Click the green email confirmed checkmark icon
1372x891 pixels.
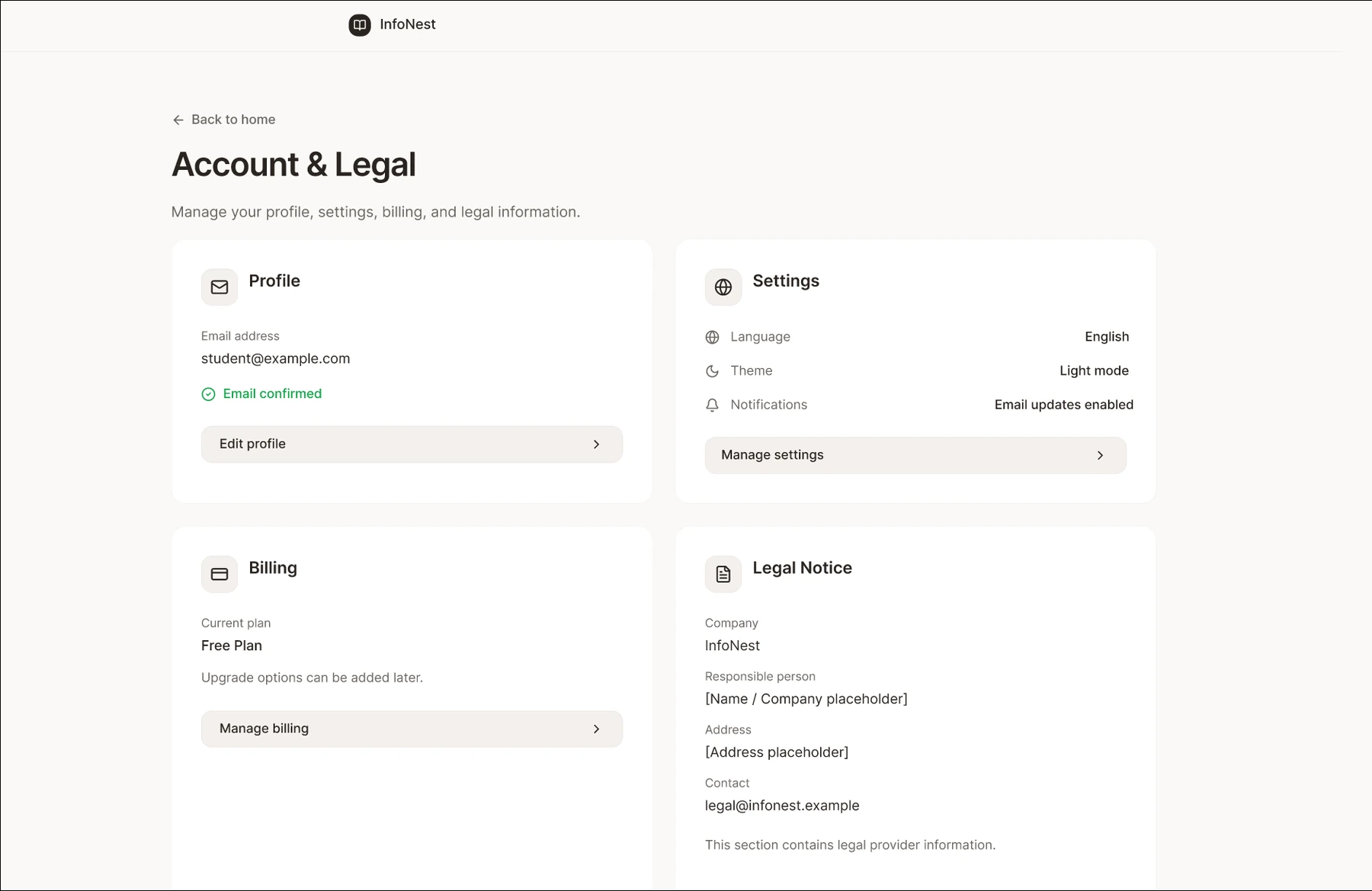tap(208, 394)
